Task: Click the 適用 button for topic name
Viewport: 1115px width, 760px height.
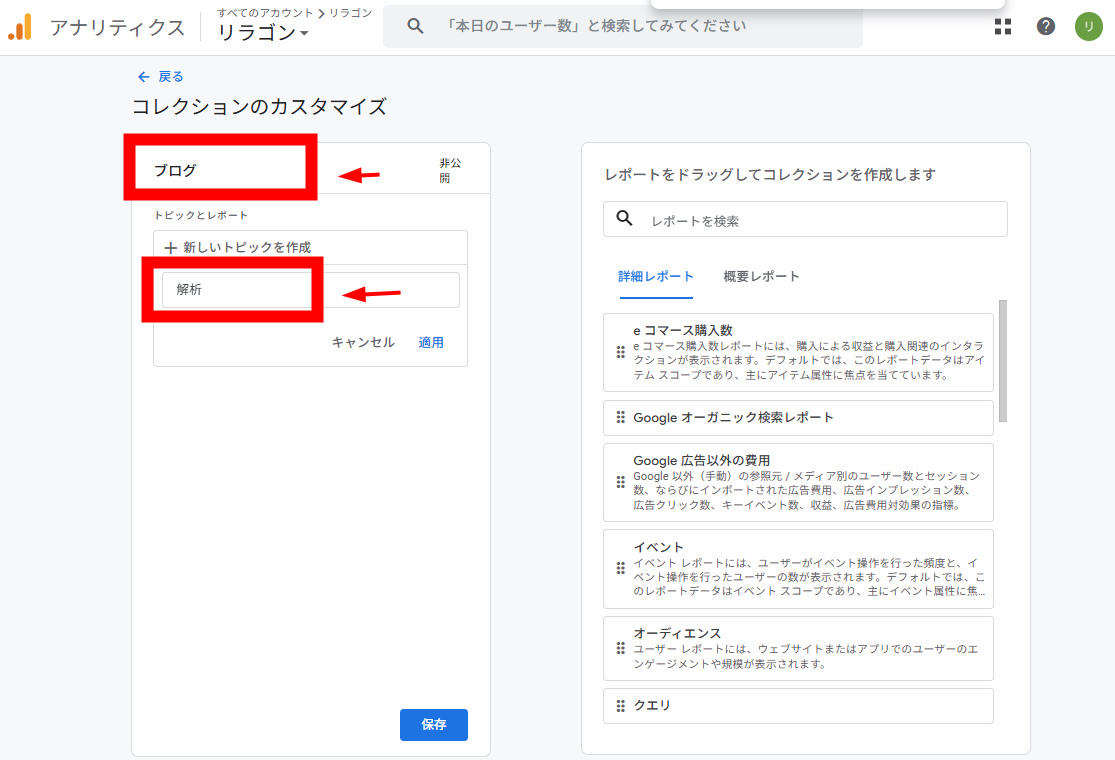Action: (431, 342)
